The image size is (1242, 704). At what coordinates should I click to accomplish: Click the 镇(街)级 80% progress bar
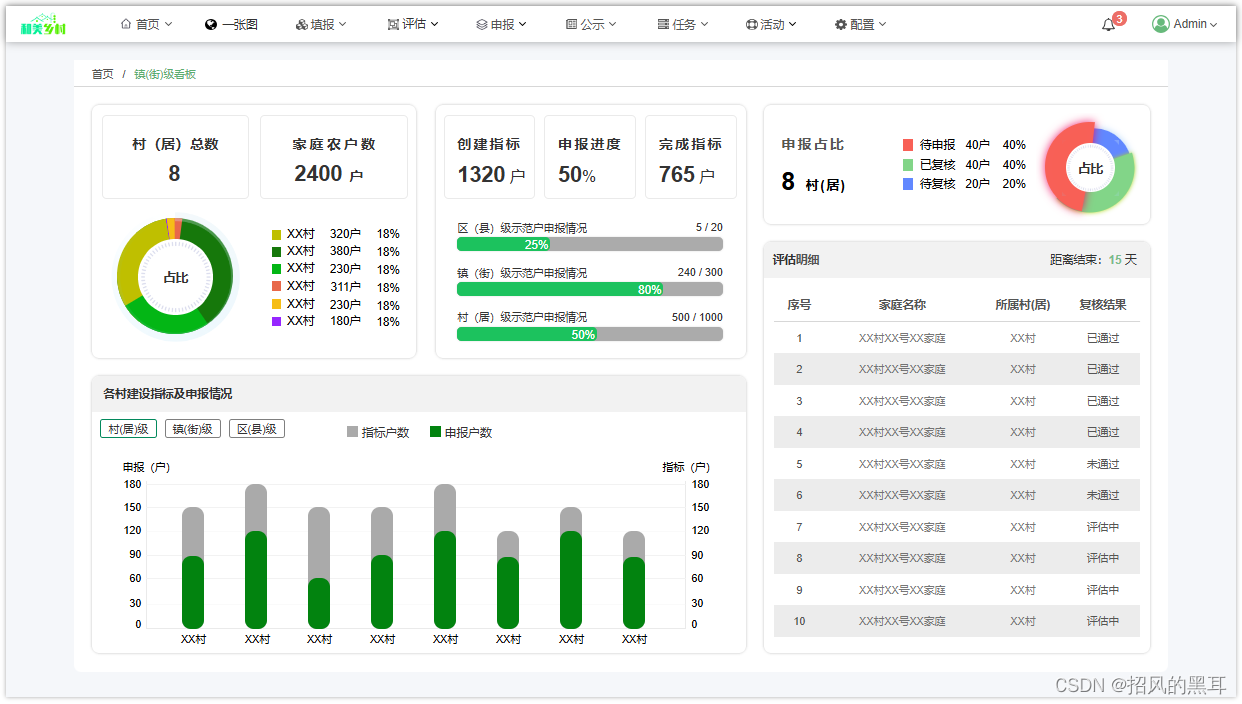[590, 289]
